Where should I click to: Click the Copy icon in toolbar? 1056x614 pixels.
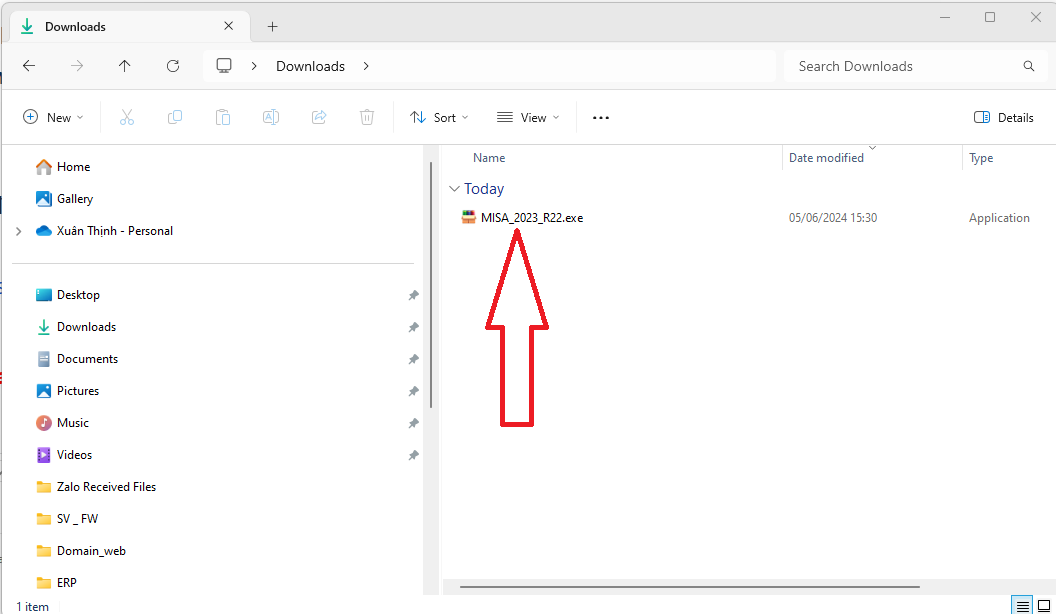tap(175, 117)
